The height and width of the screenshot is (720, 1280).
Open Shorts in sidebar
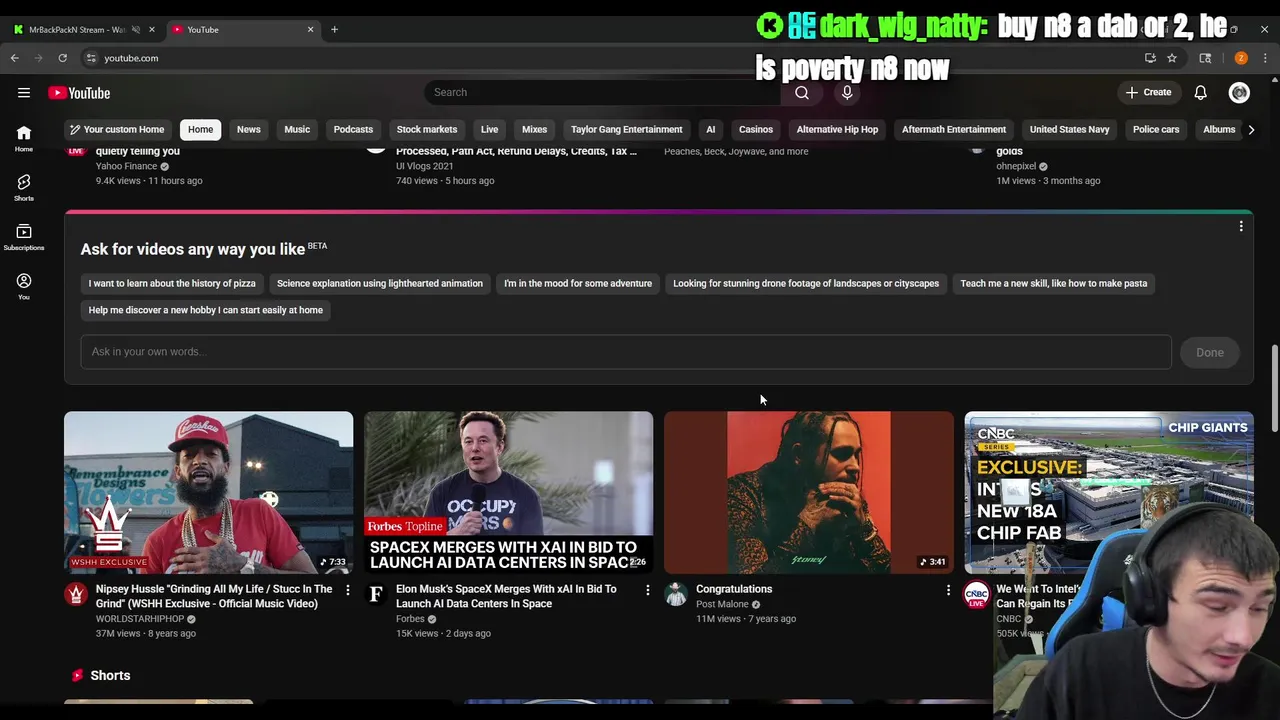pos(24,187)
